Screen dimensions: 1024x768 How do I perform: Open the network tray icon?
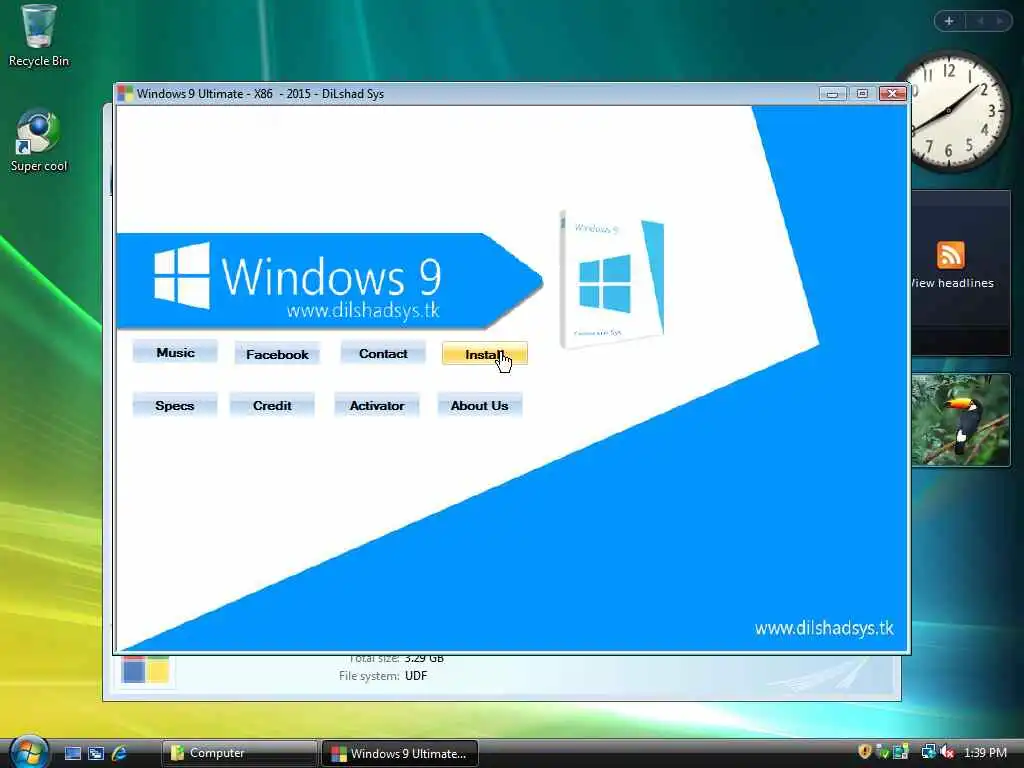pos(928,752)
